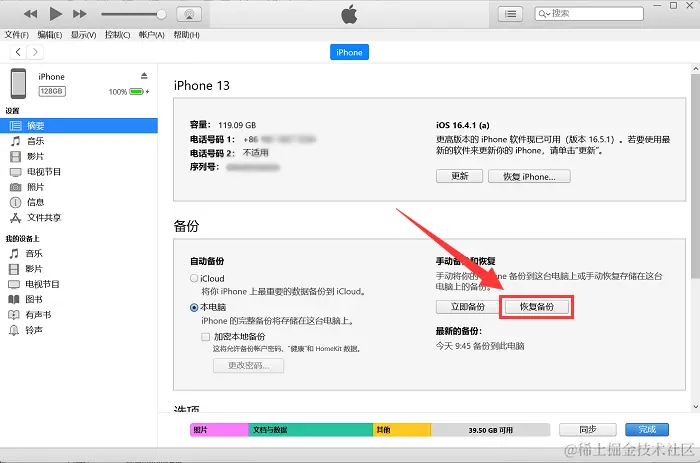Open 图书 in the sidebar
This screenshot has height=463, width=700.
pos(79,300)
